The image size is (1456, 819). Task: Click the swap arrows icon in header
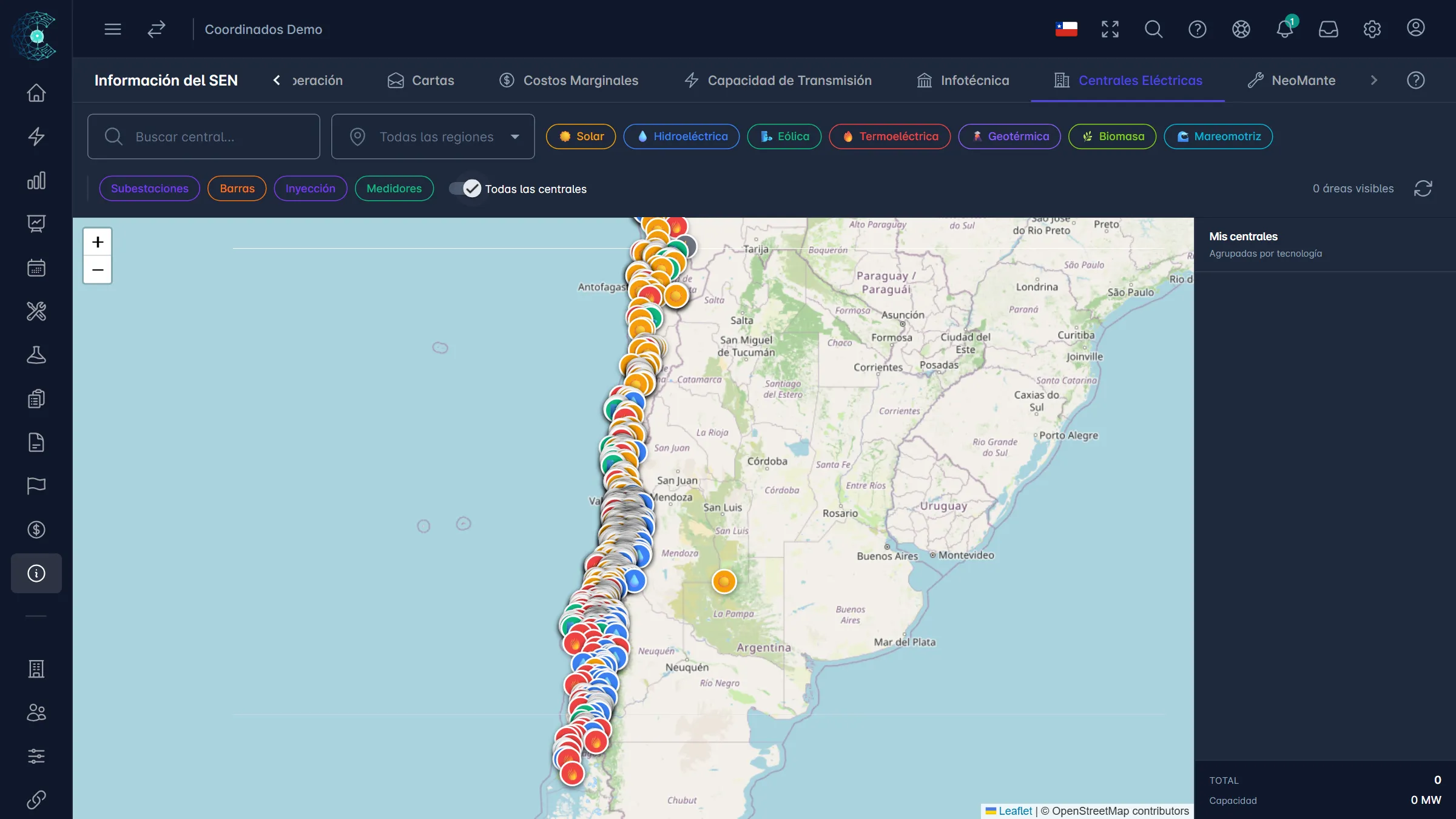157,29
